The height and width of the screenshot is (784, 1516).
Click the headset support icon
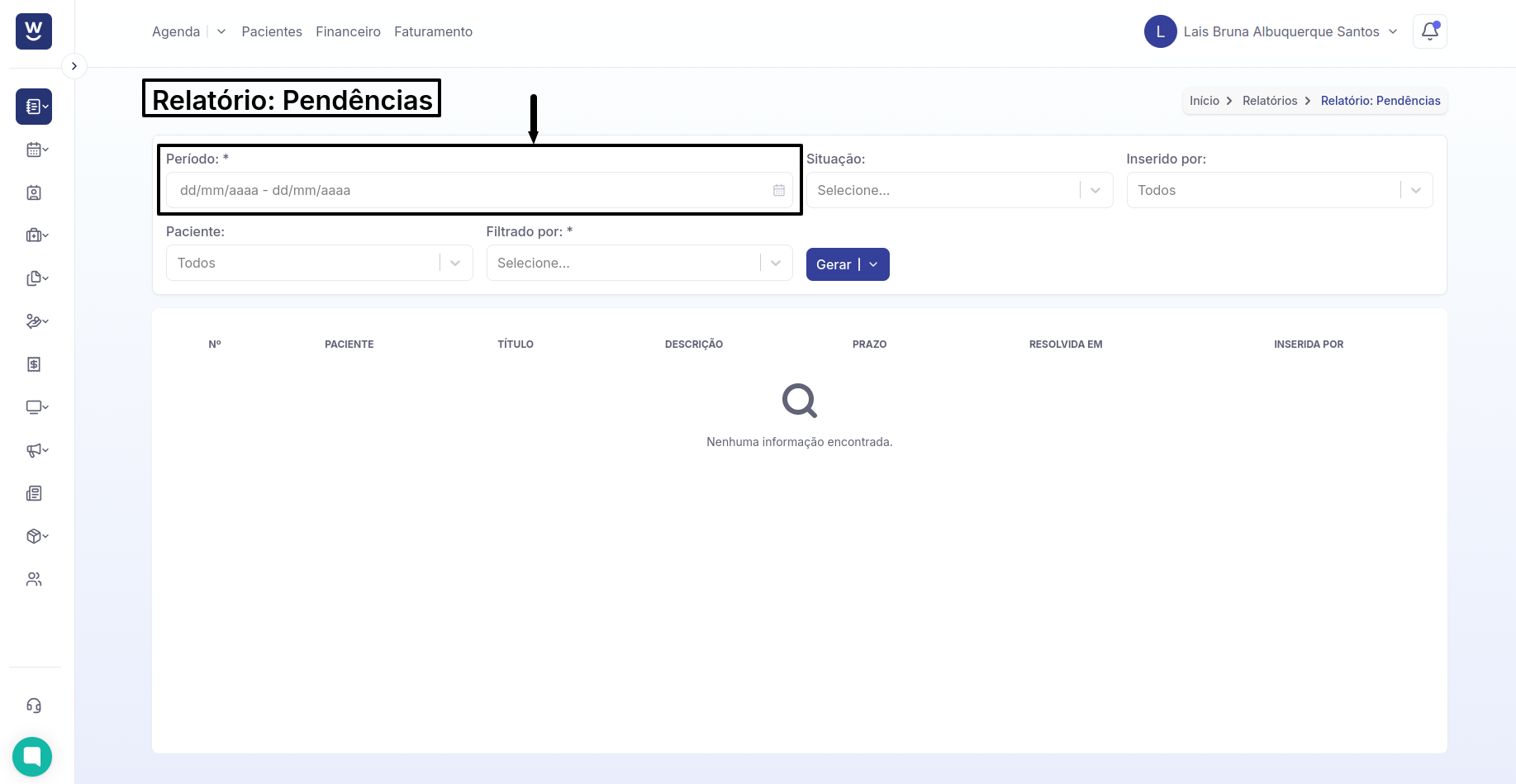[x=34, y=706]
